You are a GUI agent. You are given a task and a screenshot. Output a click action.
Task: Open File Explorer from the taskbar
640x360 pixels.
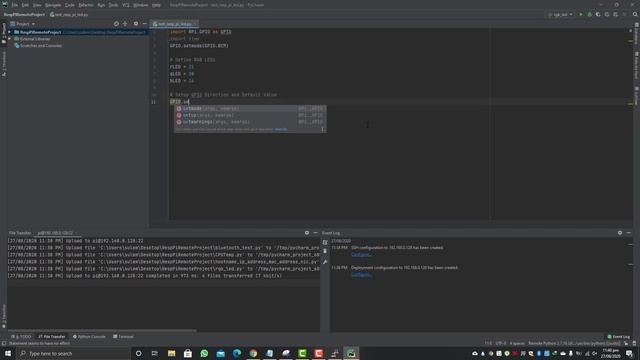coord(171,353)
